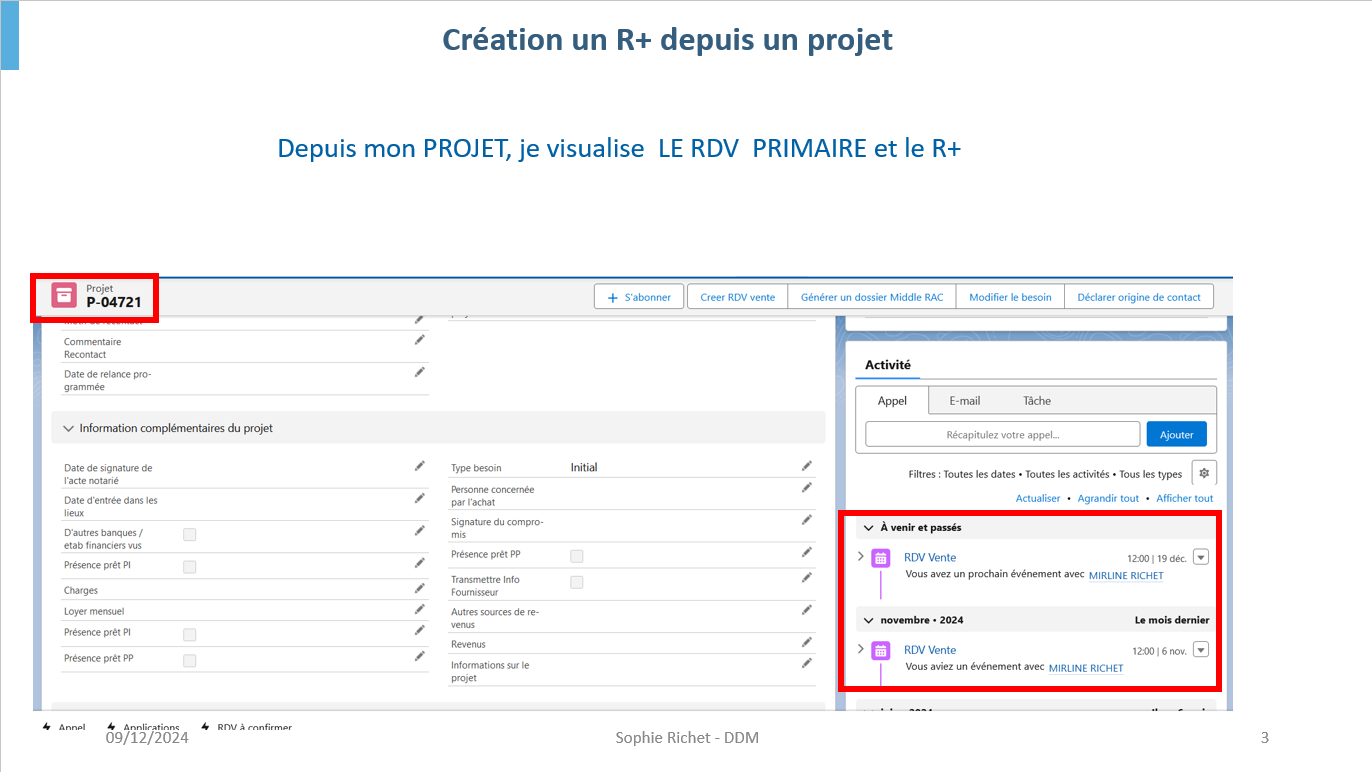Switch to the E-mail tab
The width and height of the screenshot is (1372, 772).
point(964,400)
